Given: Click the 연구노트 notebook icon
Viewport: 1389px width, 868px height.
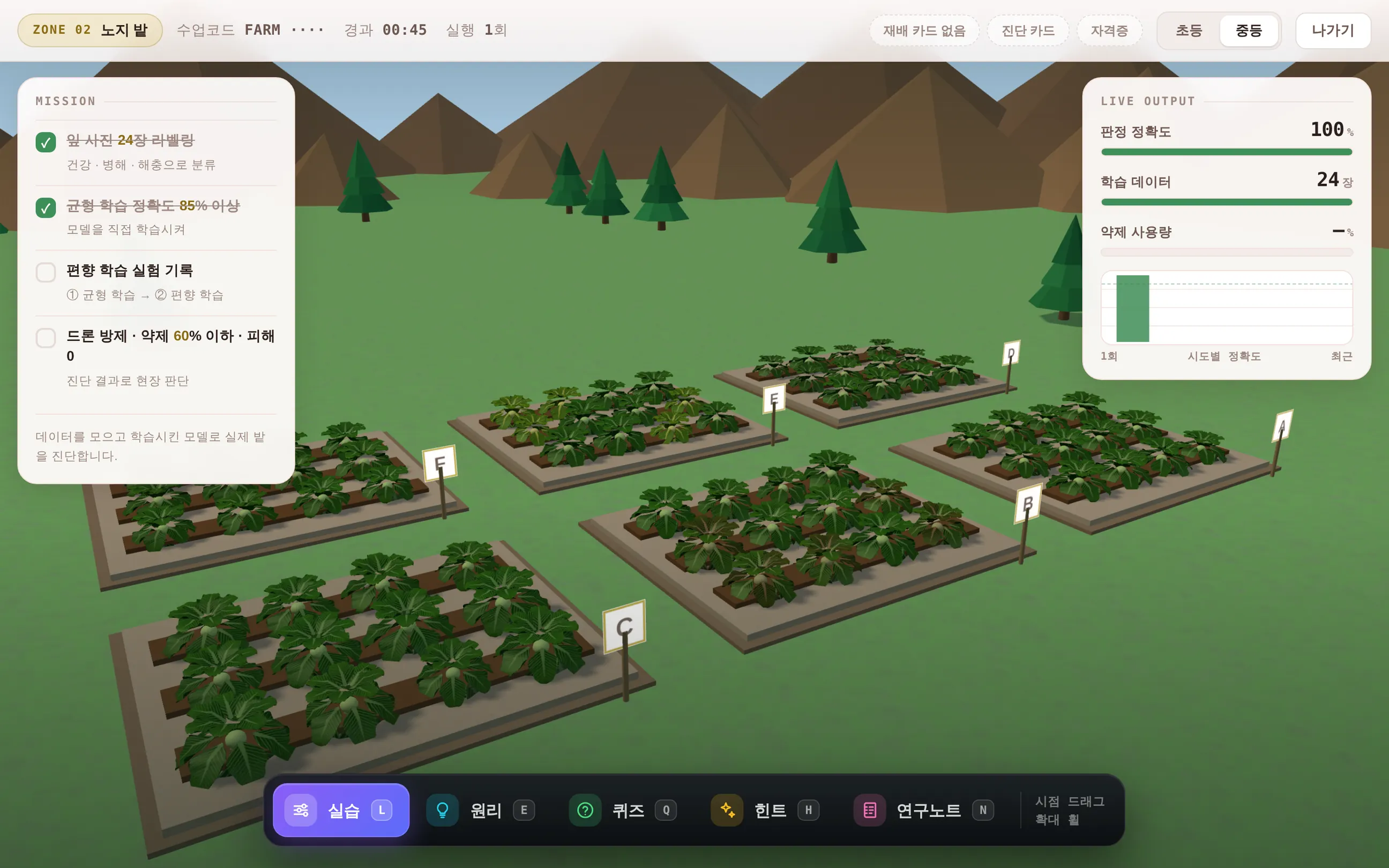Looking at the screenshot, I should pyautogui.click(x=870, y=810).
